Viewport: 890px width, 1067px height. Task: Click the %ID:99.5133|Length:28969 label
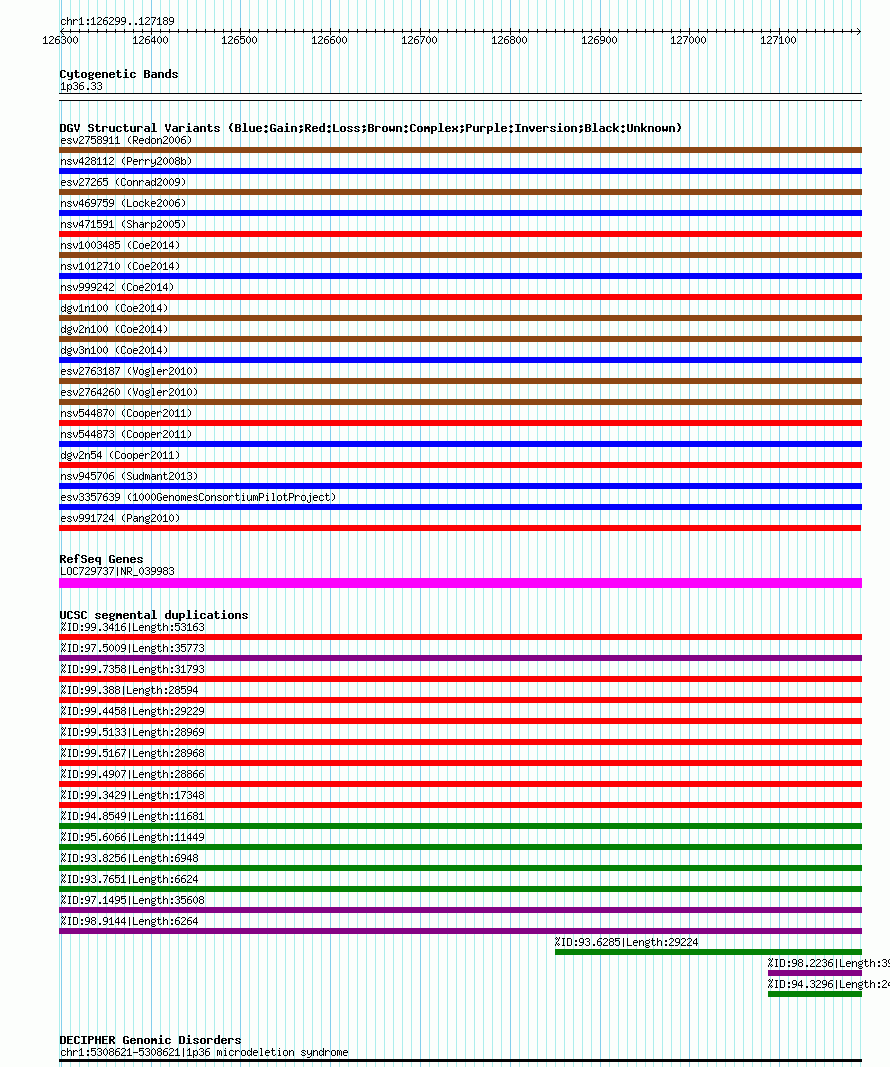coord(132,733)
